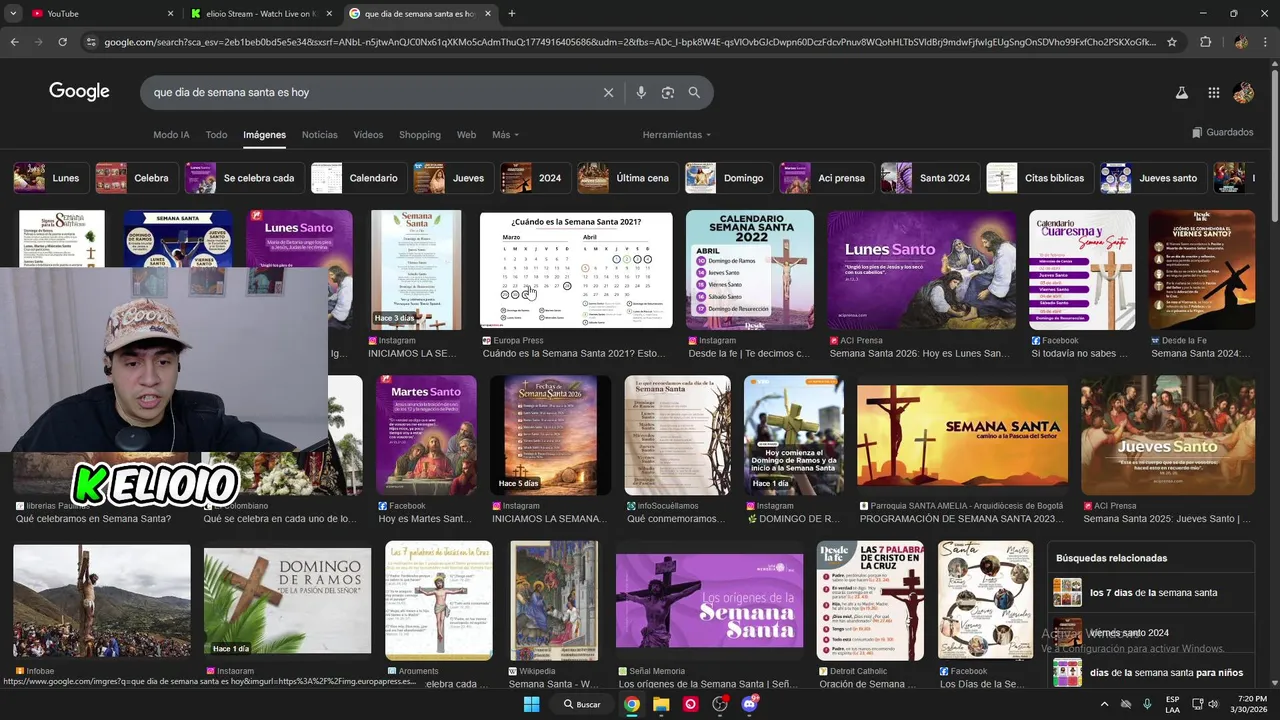Filter images by Lunes chip

click(51, 178)
